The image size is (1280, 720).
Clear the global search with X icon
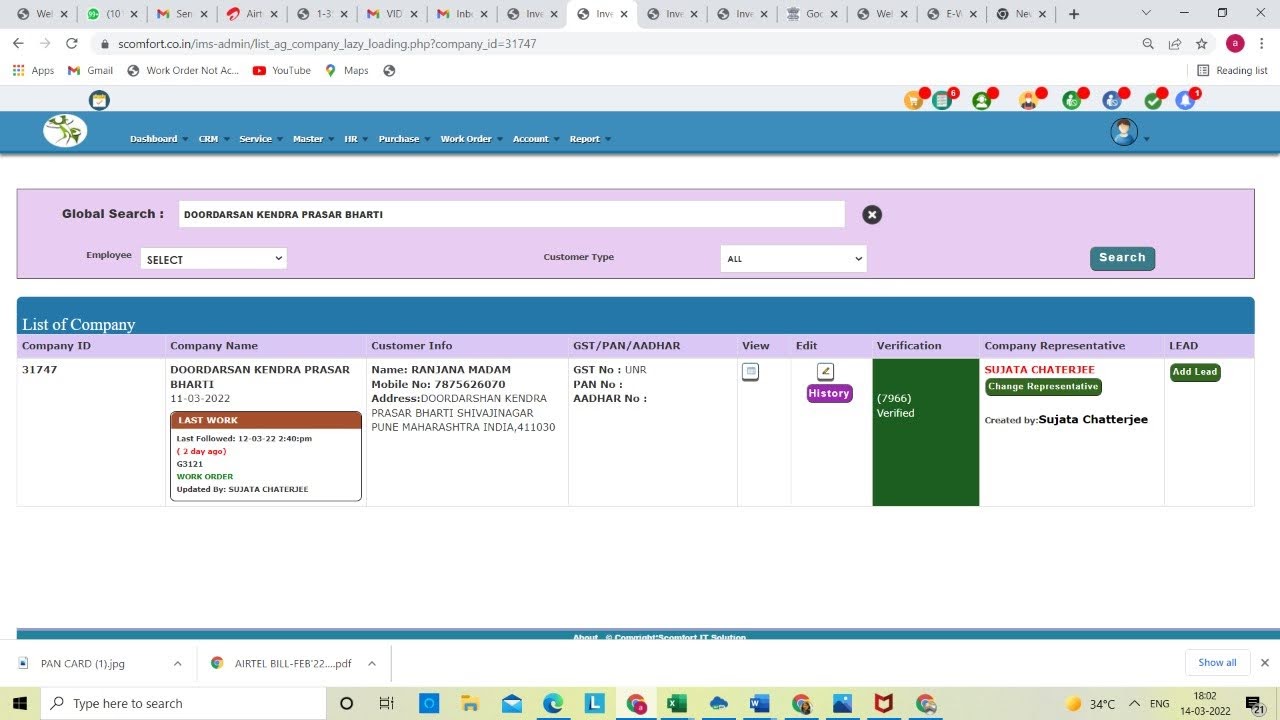(872, 214)
